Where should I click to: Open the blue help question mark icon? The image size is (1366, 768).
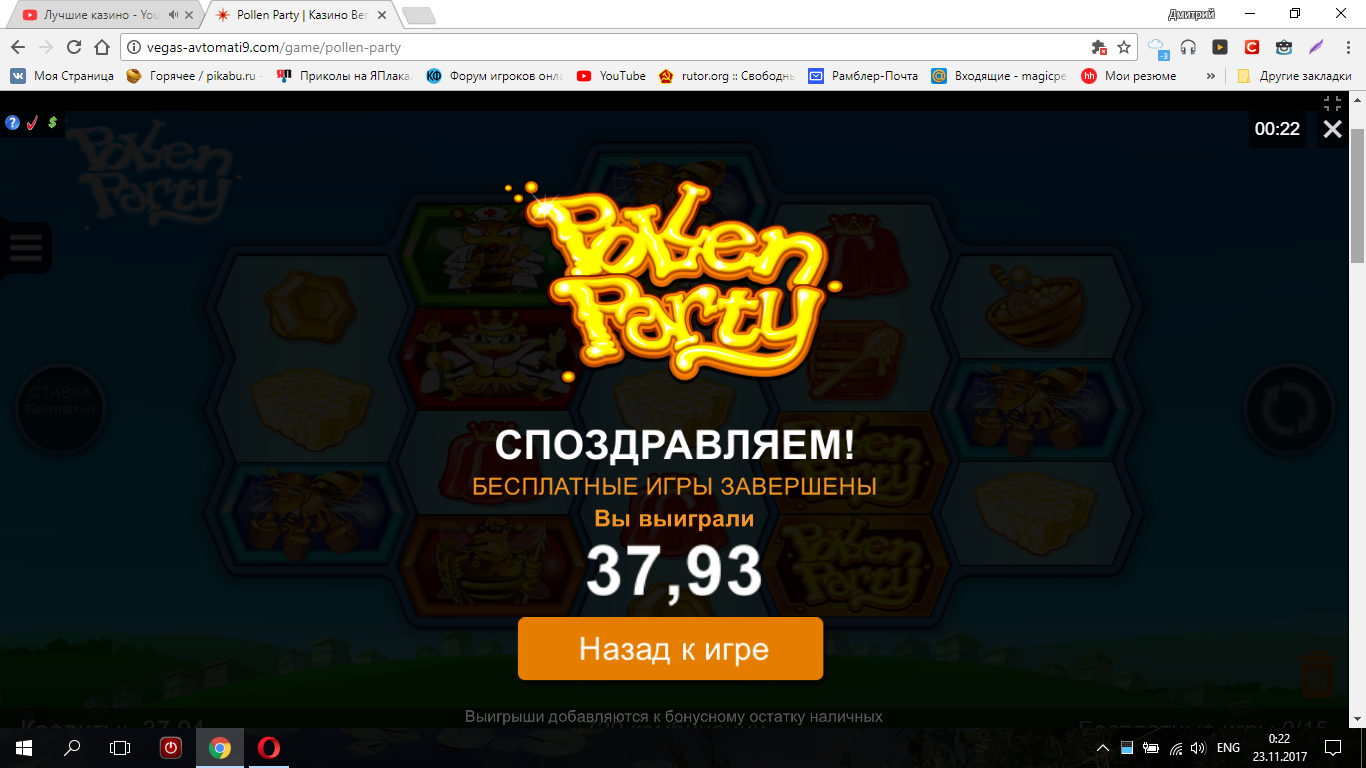12,122
